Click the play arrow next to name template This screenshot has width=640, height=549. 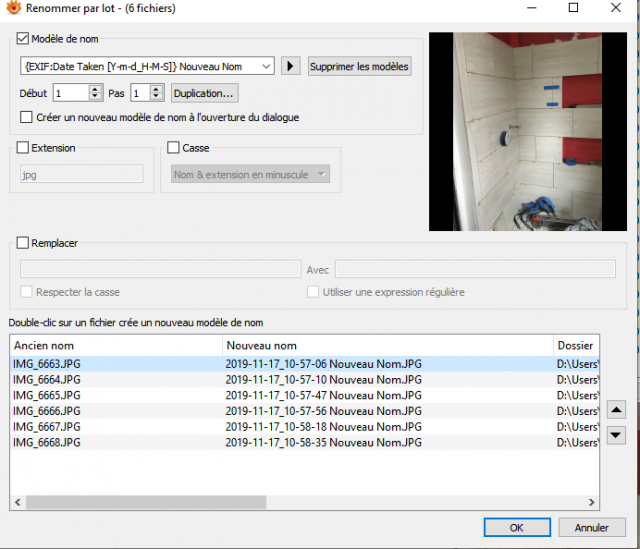291,66
